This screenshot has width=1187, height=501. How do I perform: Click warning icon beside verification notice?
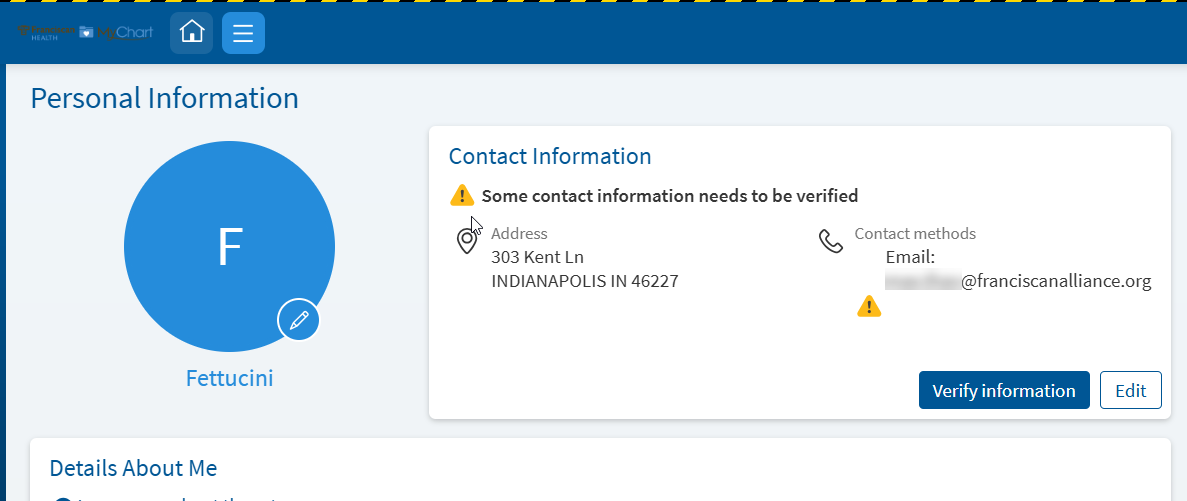coord(462,196)
